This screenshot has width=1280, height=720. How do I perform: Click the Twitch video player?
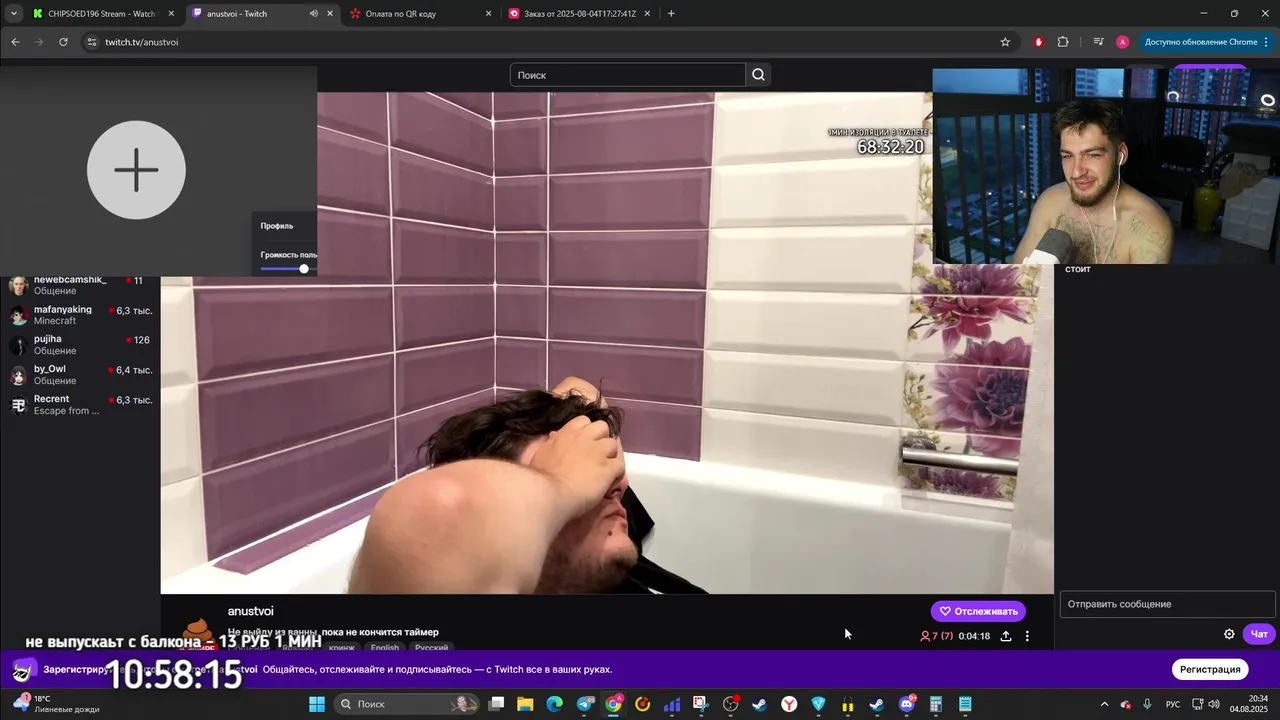[x=607, y=343]
